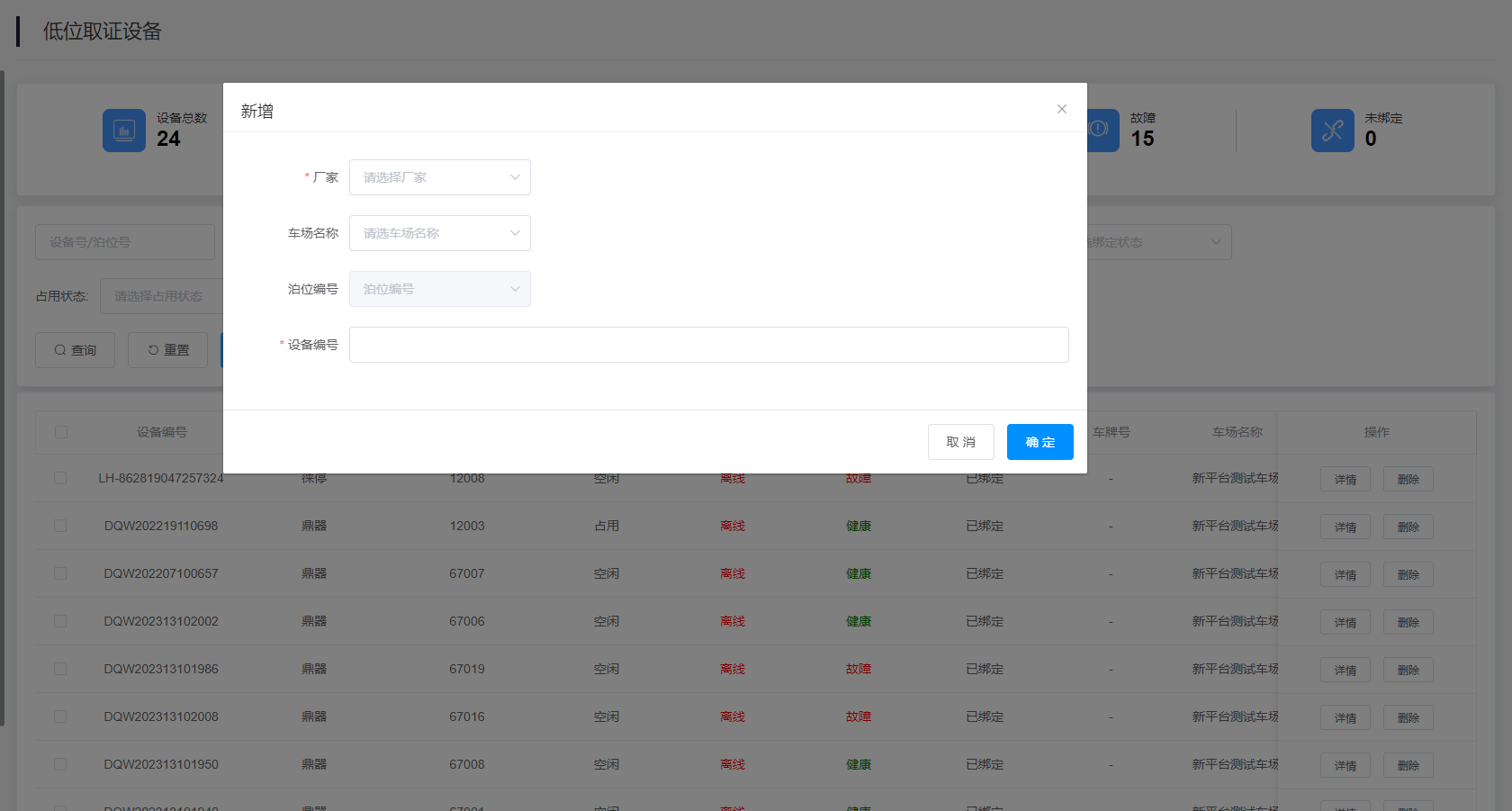The image size is (1512, 811).
Task: Close the 新增 dialog with the X icon
Action: 1062,109
